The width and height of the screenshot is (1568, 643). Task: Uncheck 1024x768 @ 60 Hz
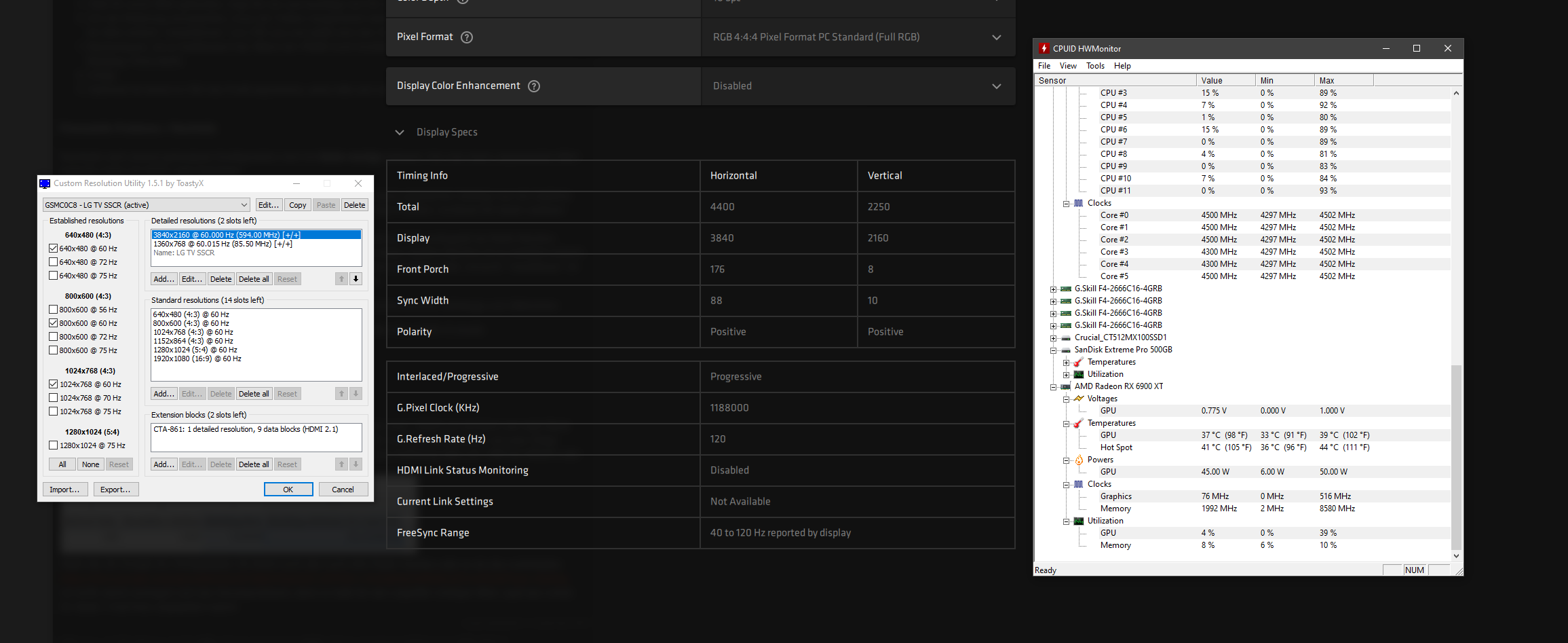point(54,384)
